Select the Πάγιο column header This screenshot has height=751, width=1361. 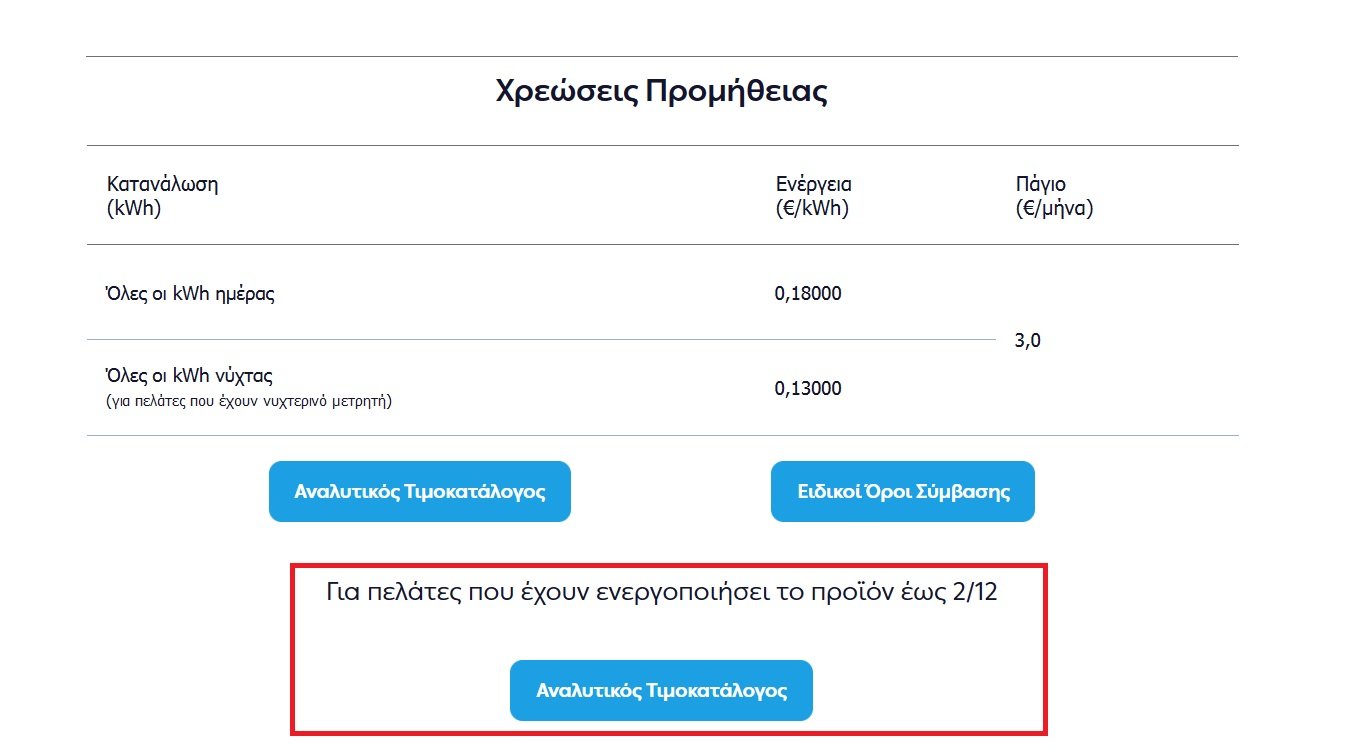point(1040,184)
